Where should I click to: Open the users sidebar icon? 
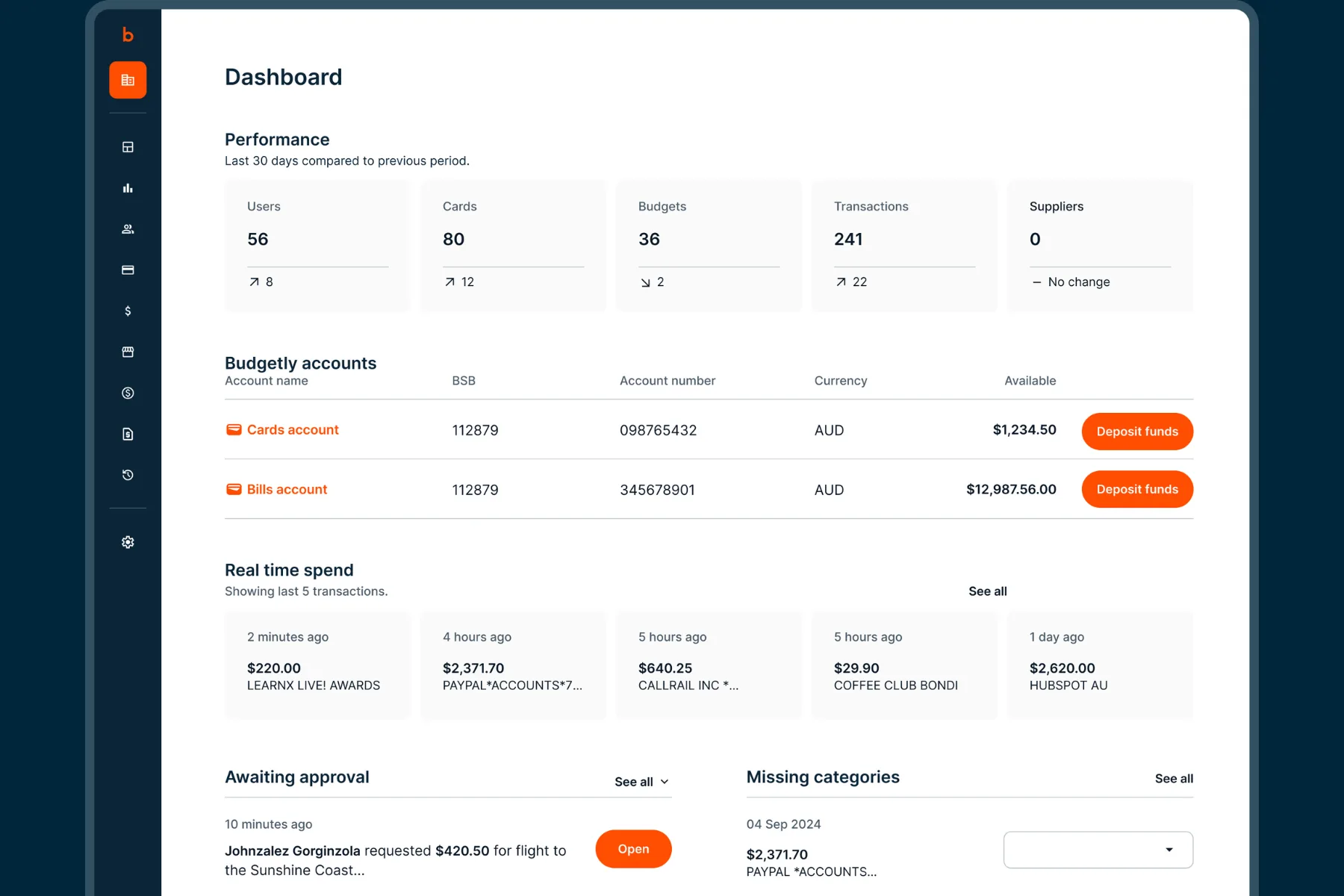(x=128, y=229)
